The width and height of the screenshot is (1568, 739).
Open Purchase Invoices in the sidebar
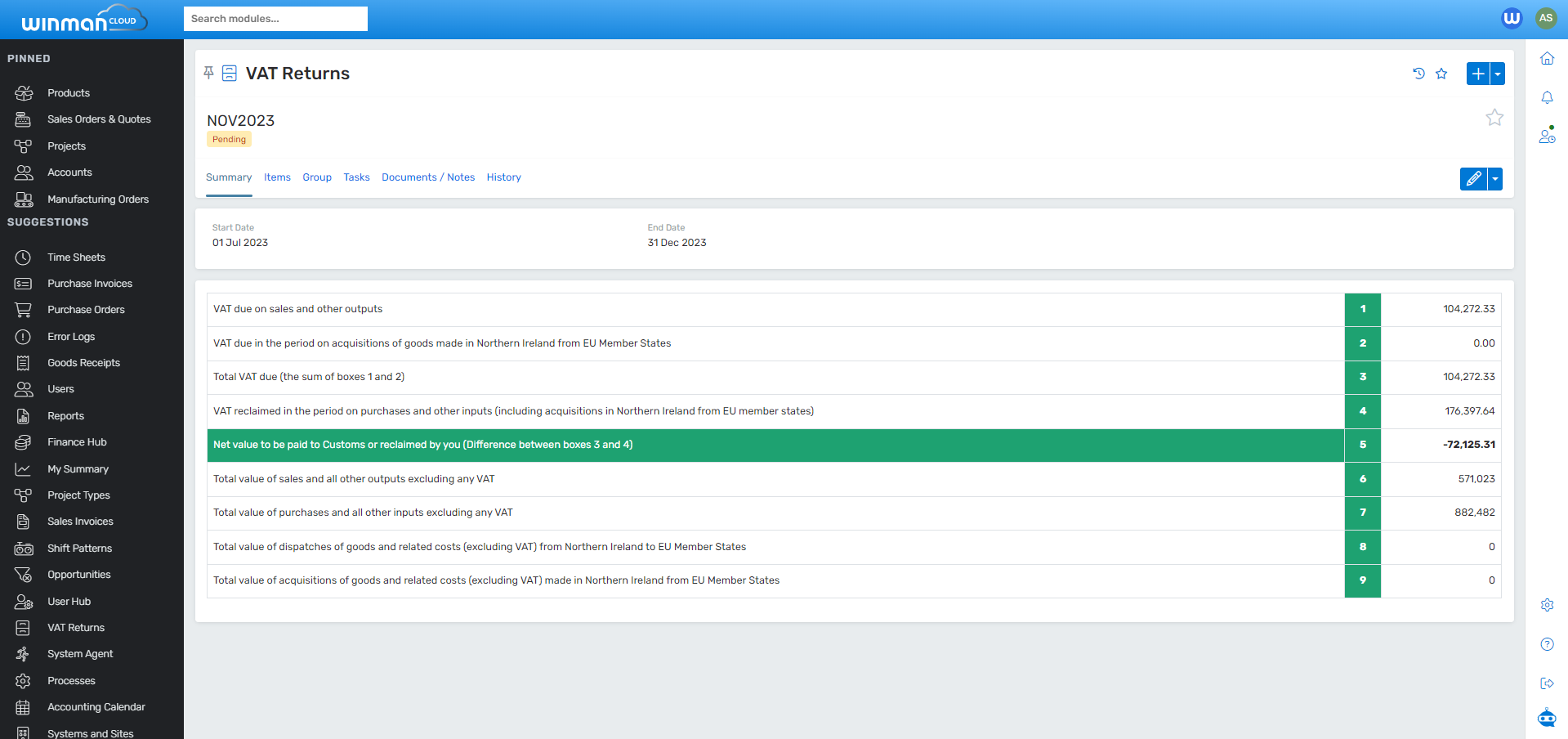tap(90, 284)
